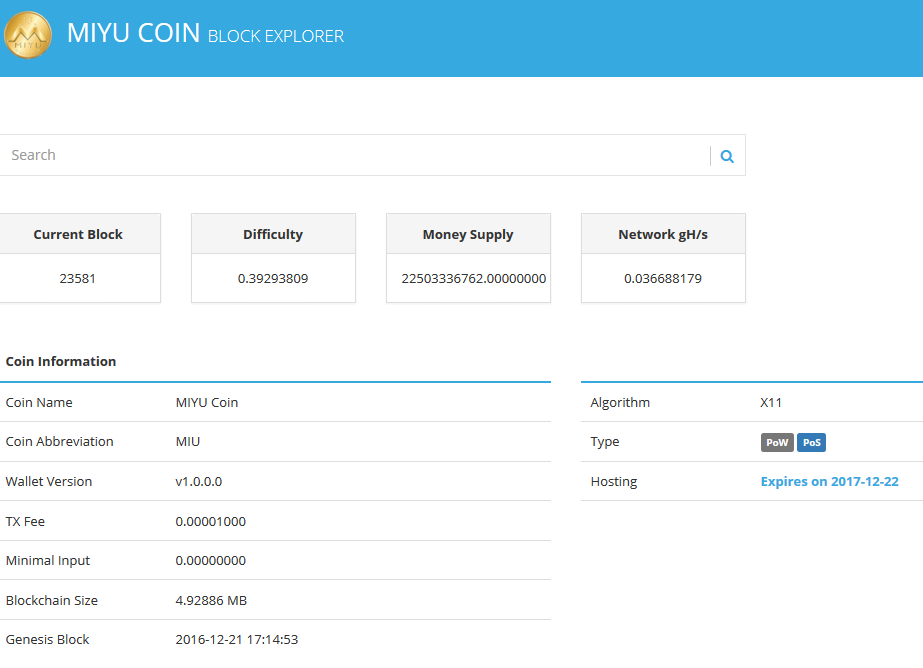
Task: Select the coin name value MIYU Coin
Action: (x=207, y=403)
